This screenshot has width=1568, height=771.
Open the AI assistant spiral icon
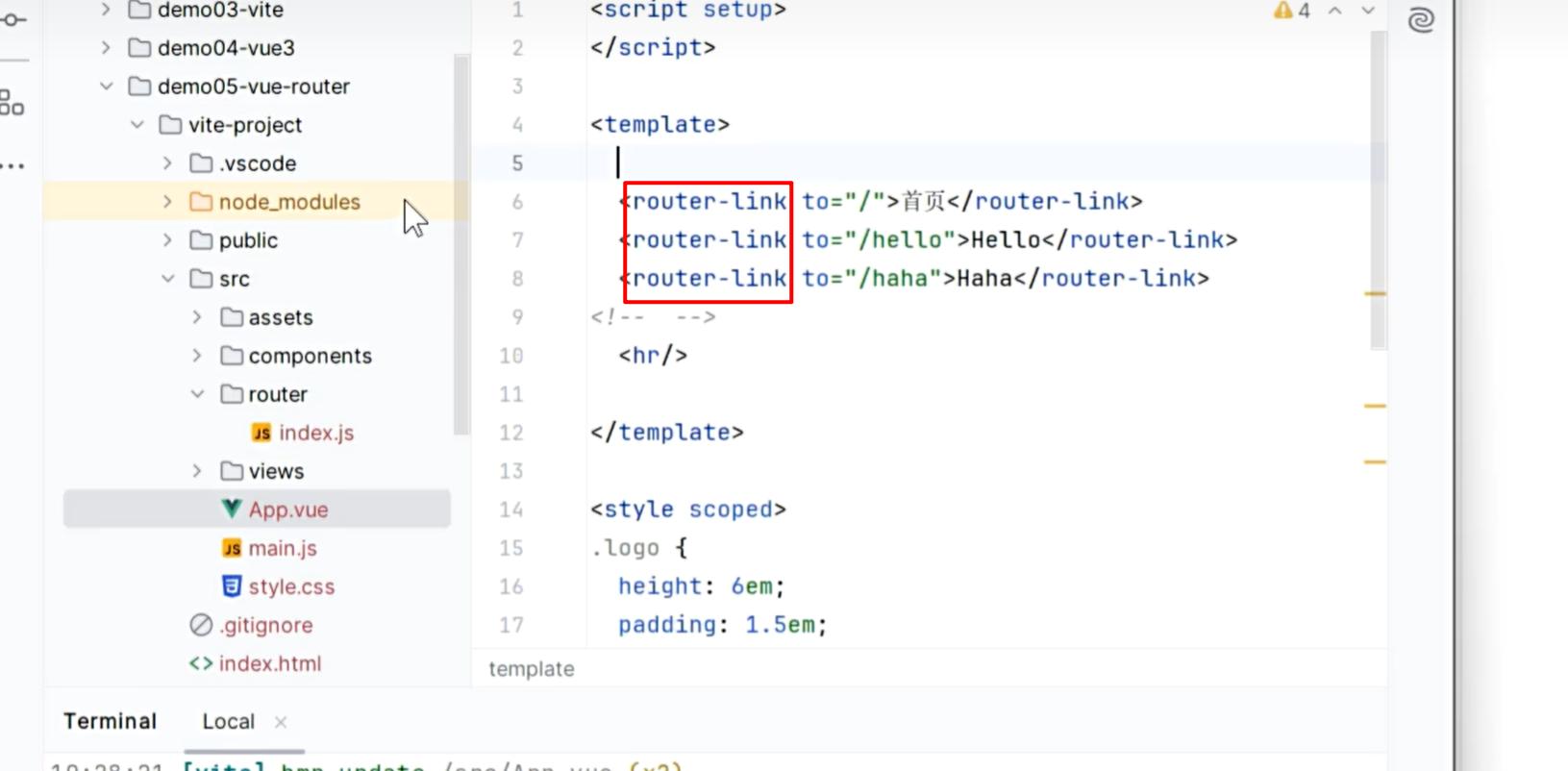(1421, 20)
